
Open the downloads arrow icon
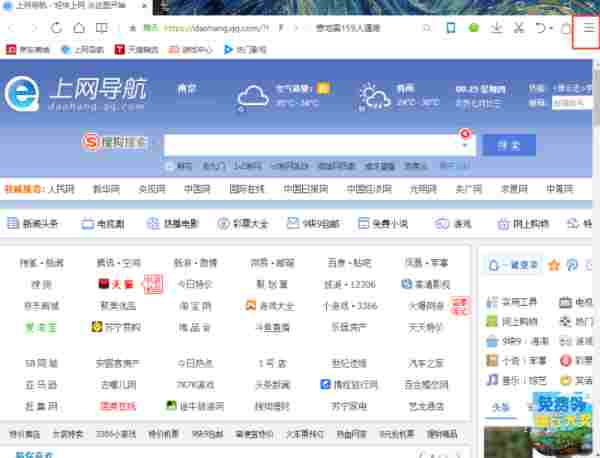tap(496, 28)
